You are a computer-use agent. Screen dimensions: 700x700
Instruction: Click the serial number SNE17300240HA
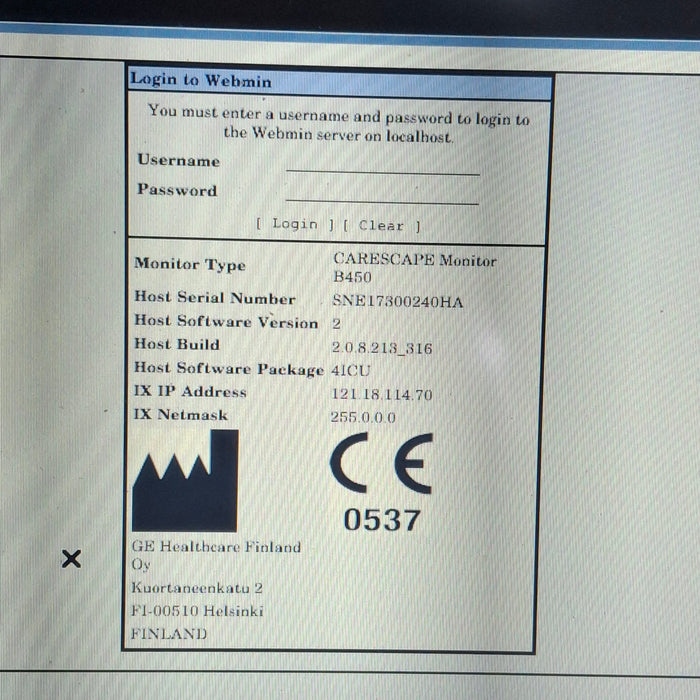[x=398, y=302]
